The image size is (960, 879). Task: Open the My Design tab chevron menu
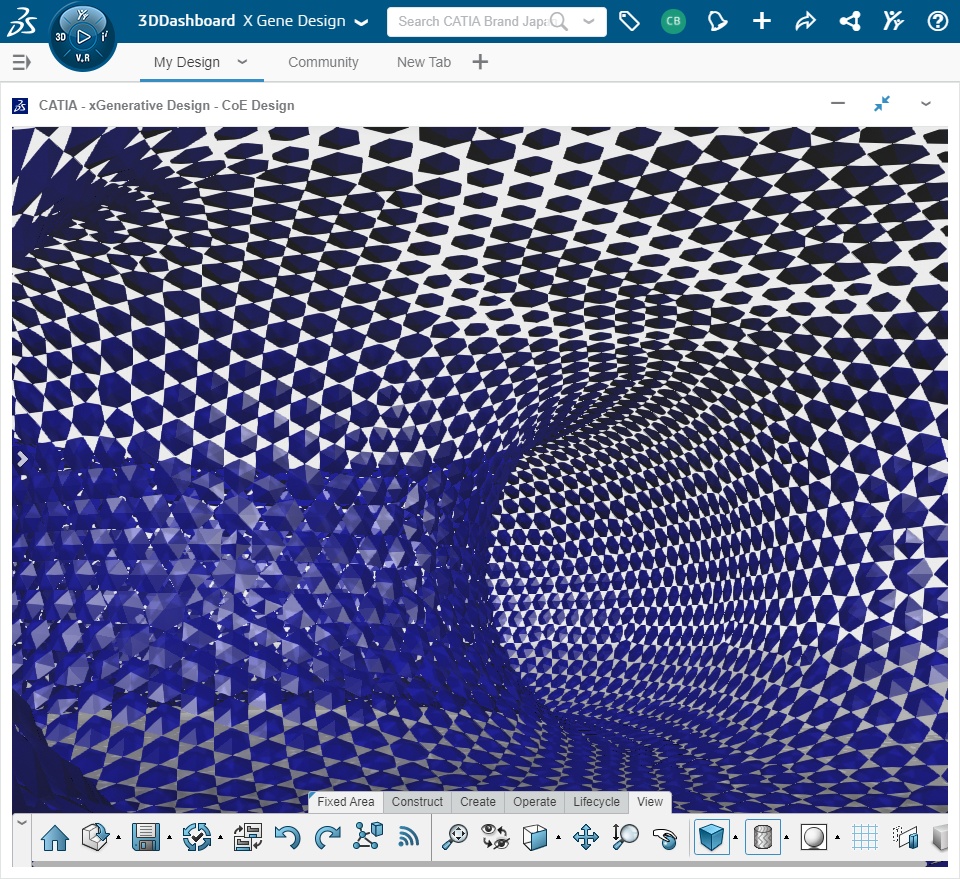pos(242,62)
